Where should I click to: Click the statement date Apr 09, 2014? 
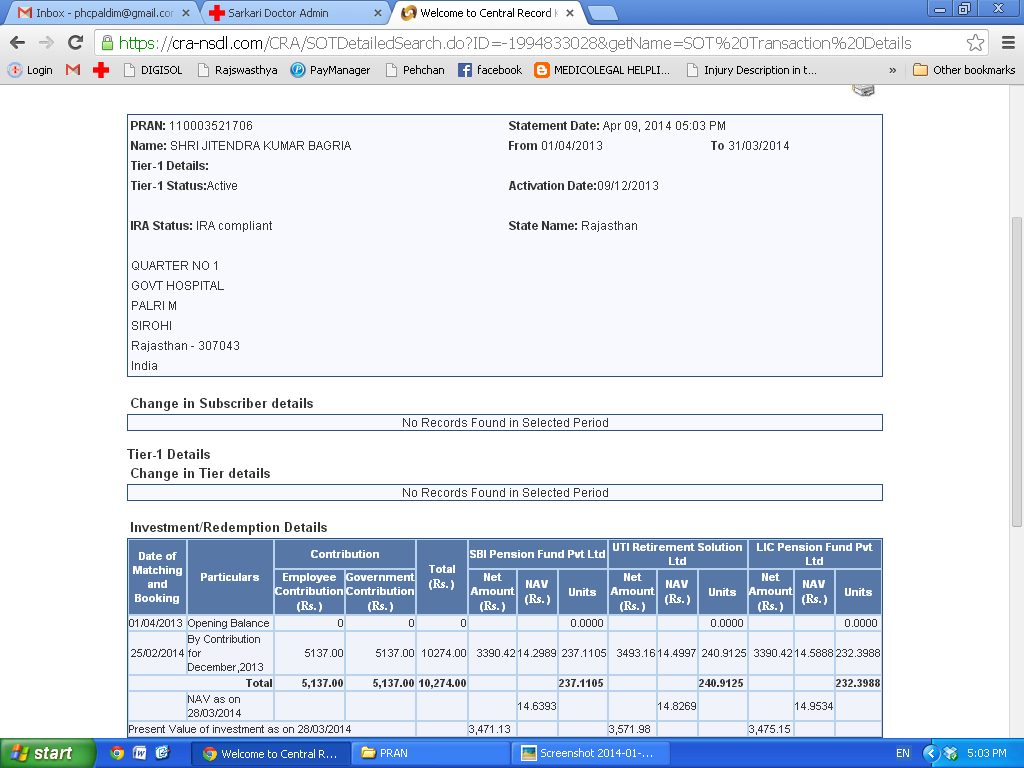click(664, 126)
